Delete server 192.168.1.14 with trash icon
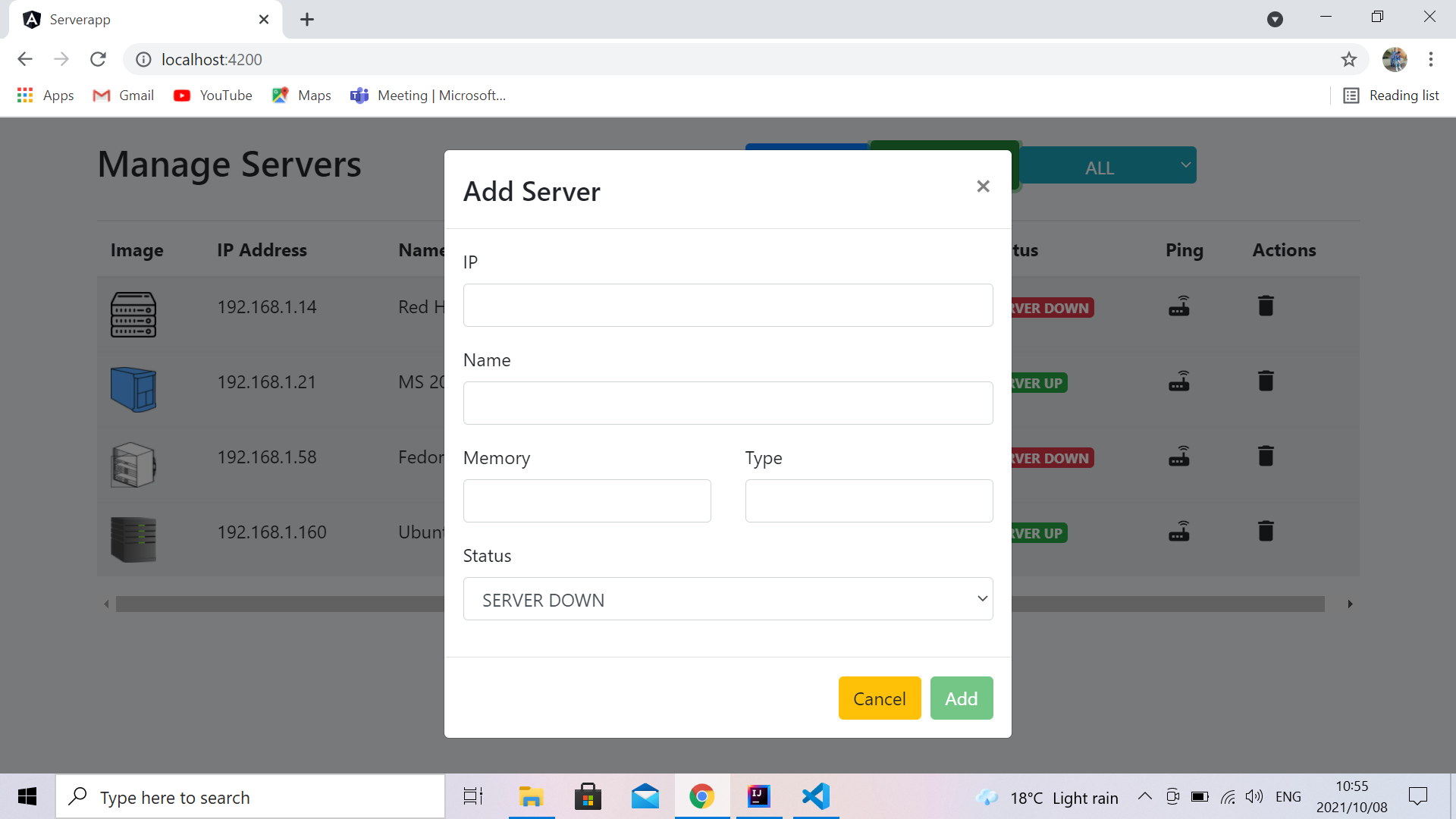The image size is (1456, 819). coord(1266,306)
